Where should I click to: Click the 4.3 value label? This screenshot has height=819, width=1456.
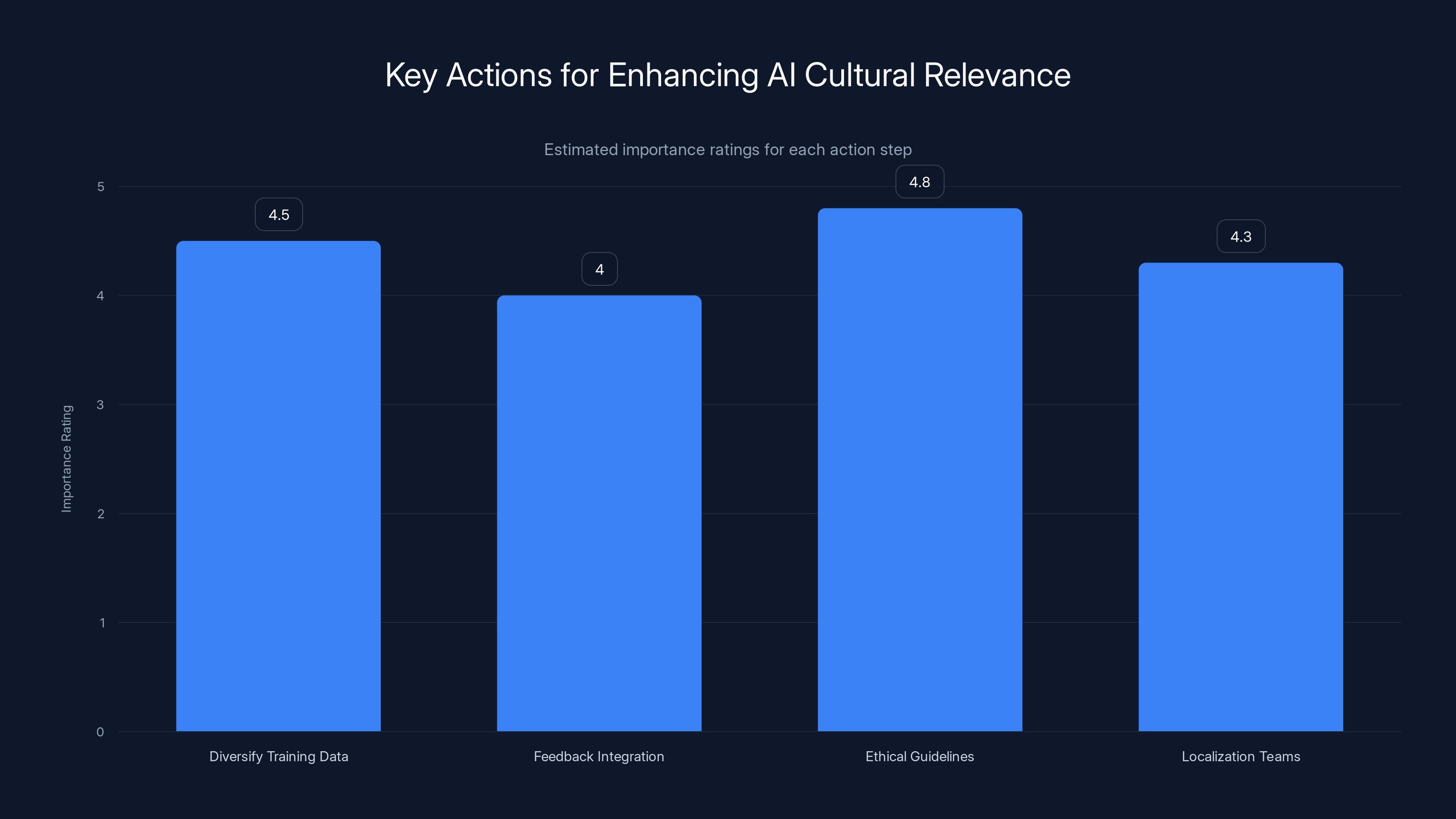[x=1241, y=236]
